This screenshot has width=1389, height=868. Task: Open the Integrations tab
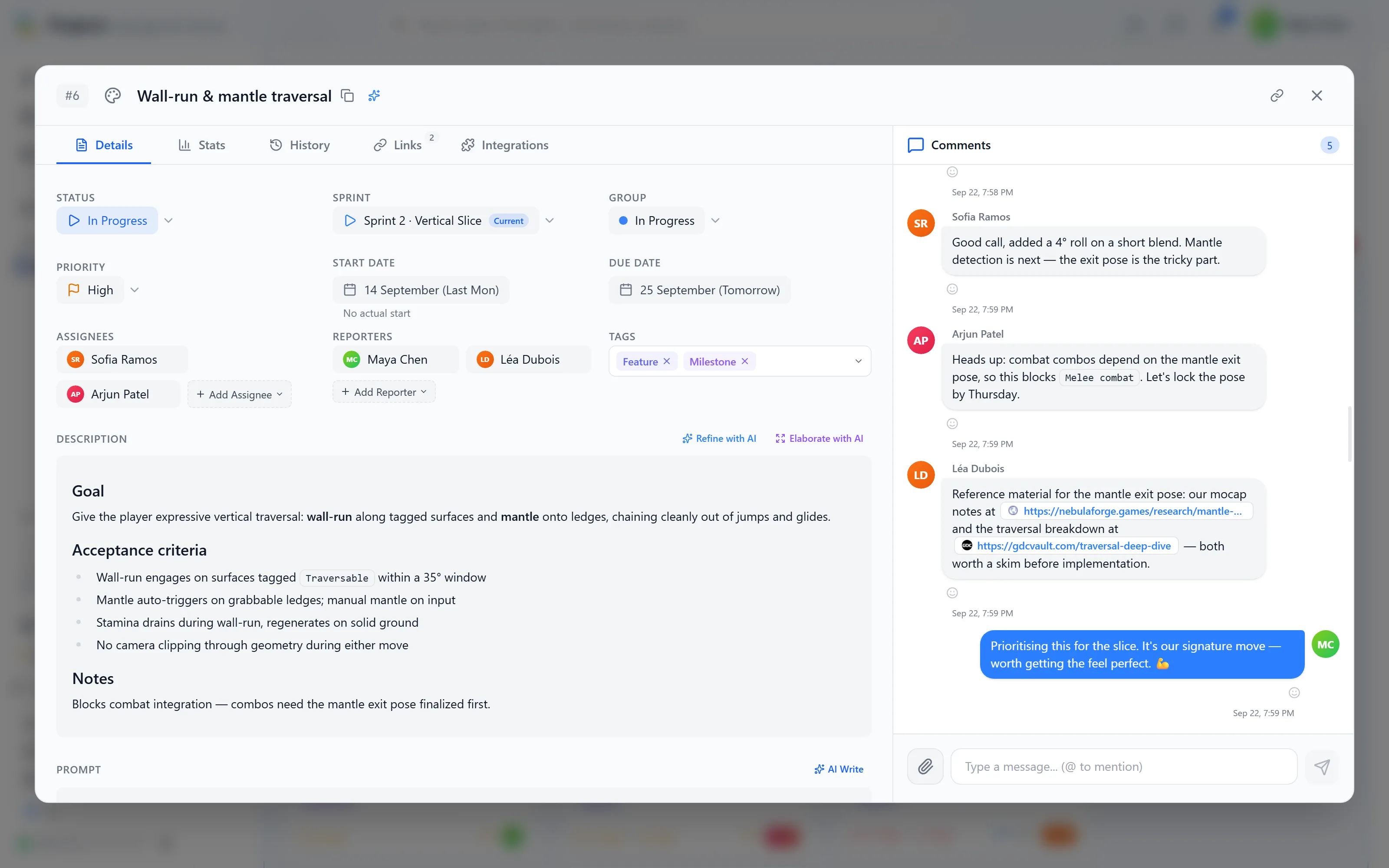pyautogui.click(x=505, y=145)
